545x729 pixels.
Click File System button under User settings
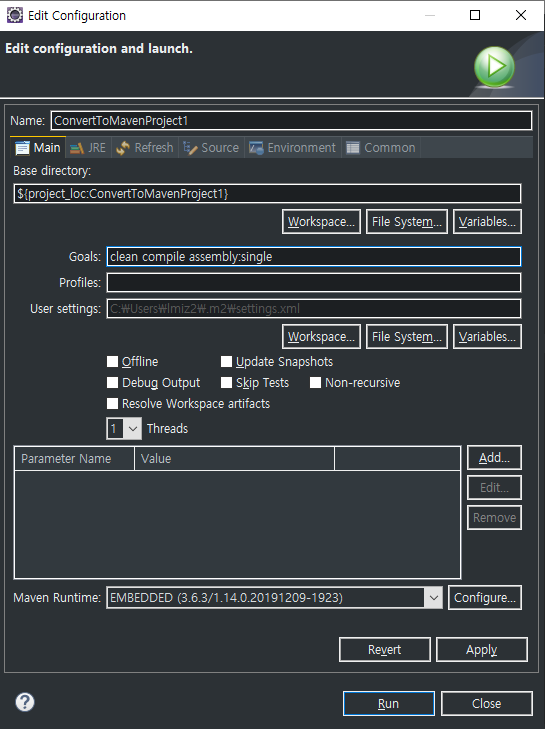407,337
